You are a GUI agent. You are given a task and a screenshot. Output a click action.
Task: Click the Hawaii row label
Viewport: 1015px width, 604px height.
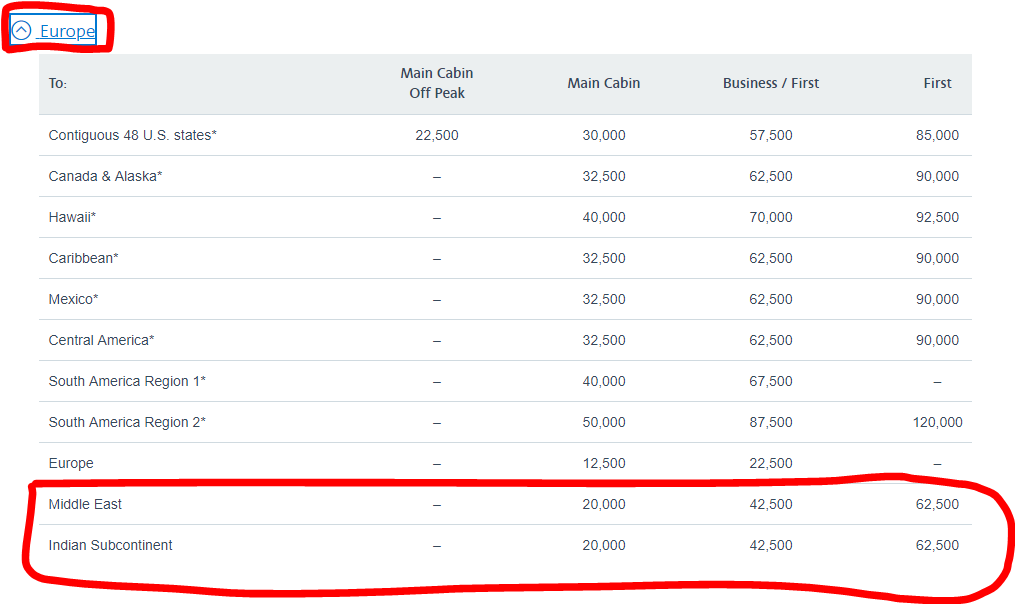72,217
